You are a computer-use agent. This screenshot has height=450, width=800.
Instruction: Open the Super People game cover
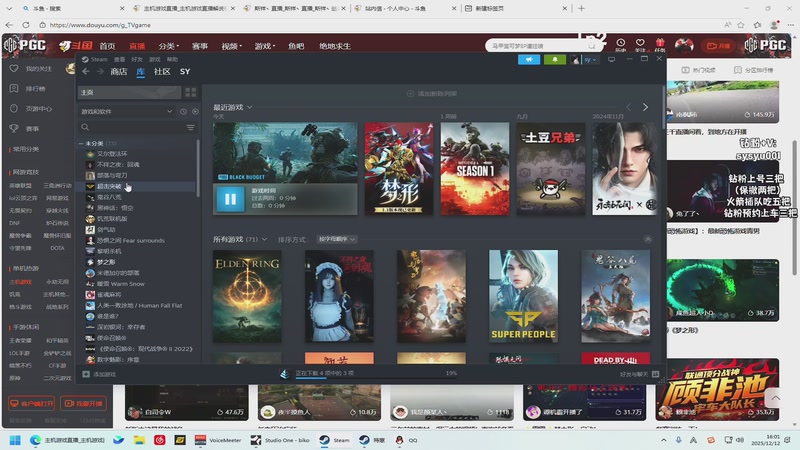tap(523, 296)
